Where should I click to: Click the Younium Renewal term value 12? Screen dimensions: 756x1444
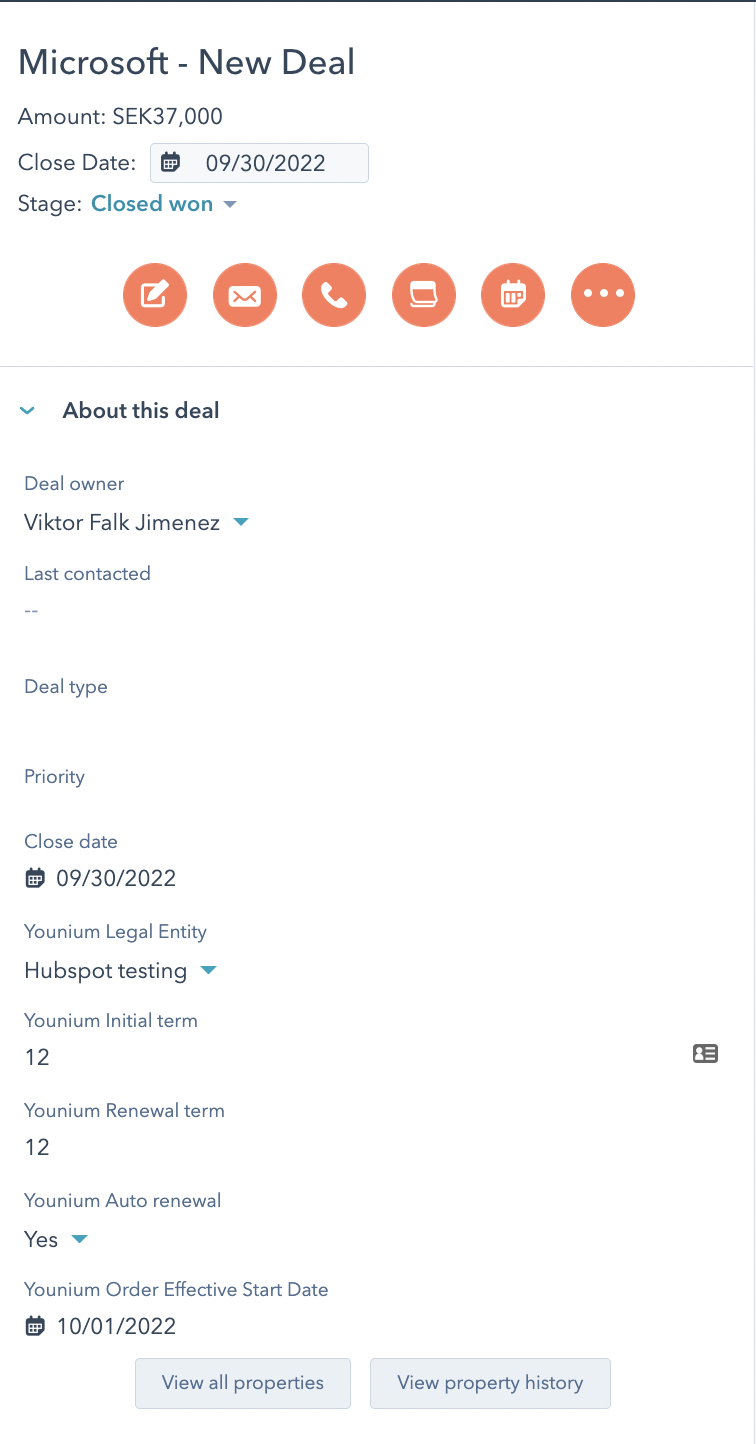pos(37,1147)
